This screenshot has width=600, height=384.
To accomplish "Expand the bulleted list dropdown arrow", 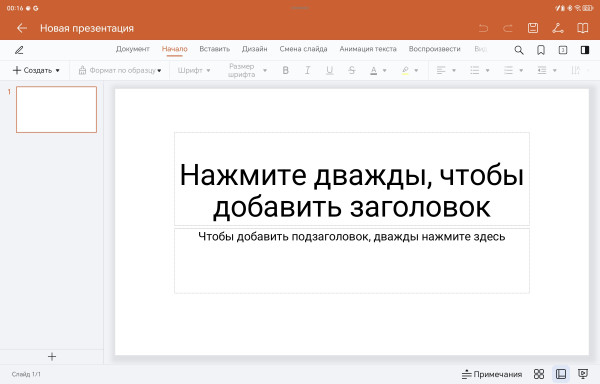I will click(x=488, y=70).
